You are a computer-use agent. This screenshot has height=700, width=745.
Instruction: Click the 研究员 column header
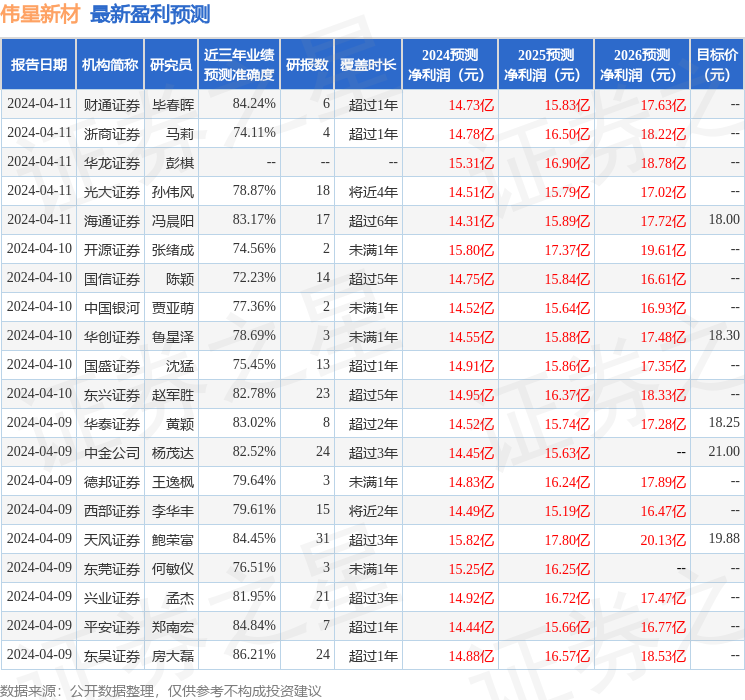pos(171,64)
